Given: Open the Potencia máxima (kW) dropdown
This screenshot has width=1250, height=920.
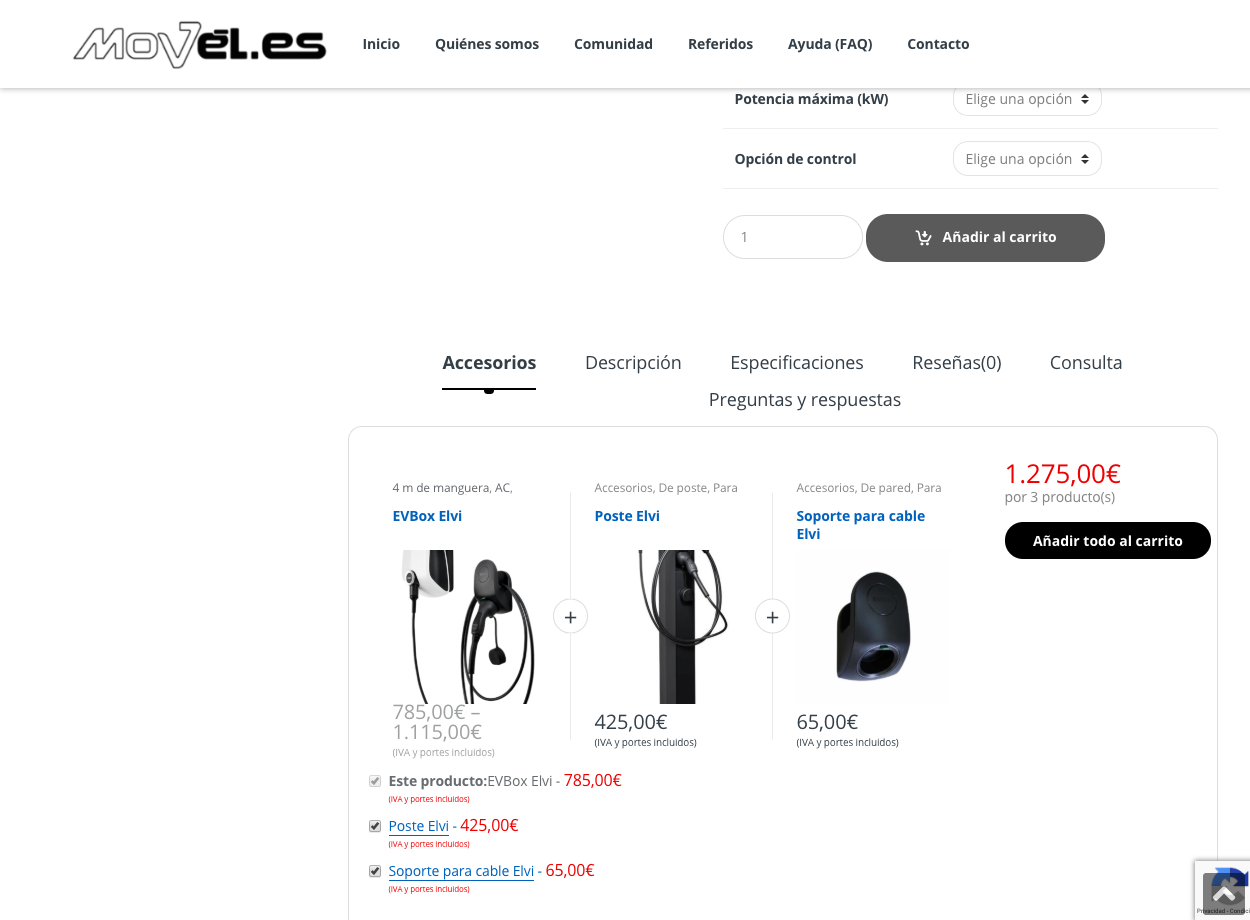Looking at the screenshot, I should coord(1027,99).
